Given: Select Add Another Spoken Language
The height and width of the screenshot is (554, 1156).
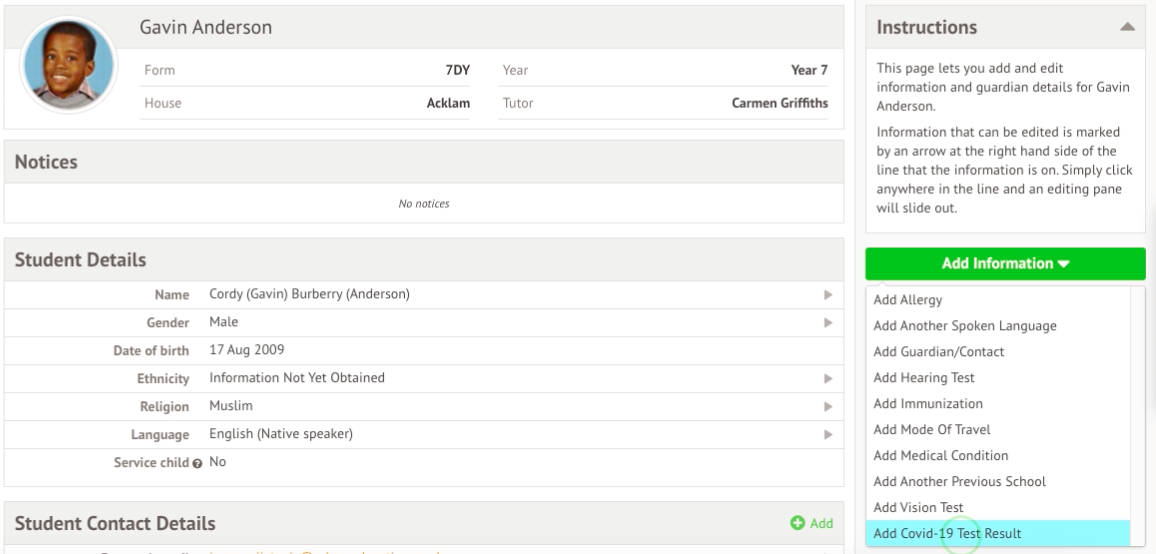Looking at the screenshot, I should [965, 325].
